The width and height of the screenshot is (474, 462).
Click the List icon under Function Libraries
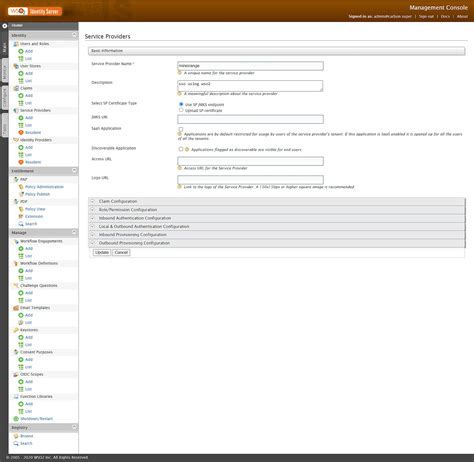(21, 411)
